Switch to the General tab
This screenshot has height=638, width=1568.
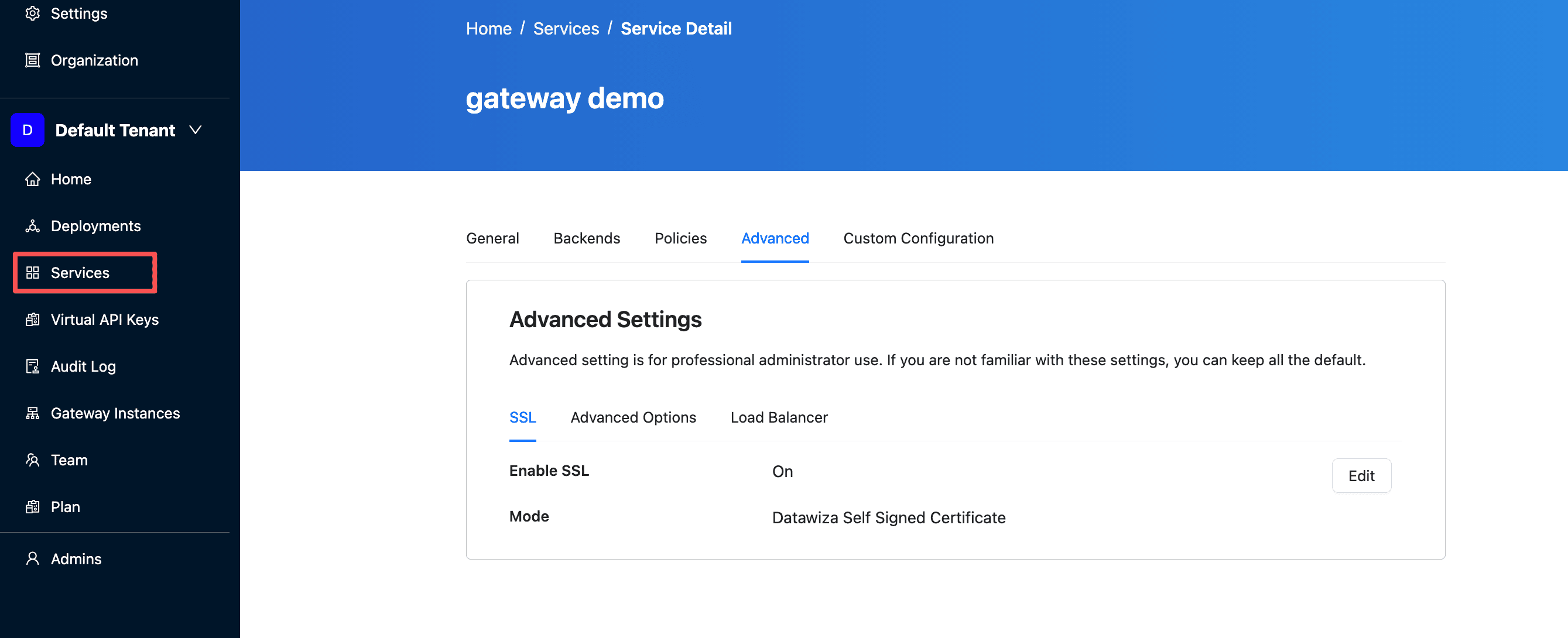click(x=492, y=239)
